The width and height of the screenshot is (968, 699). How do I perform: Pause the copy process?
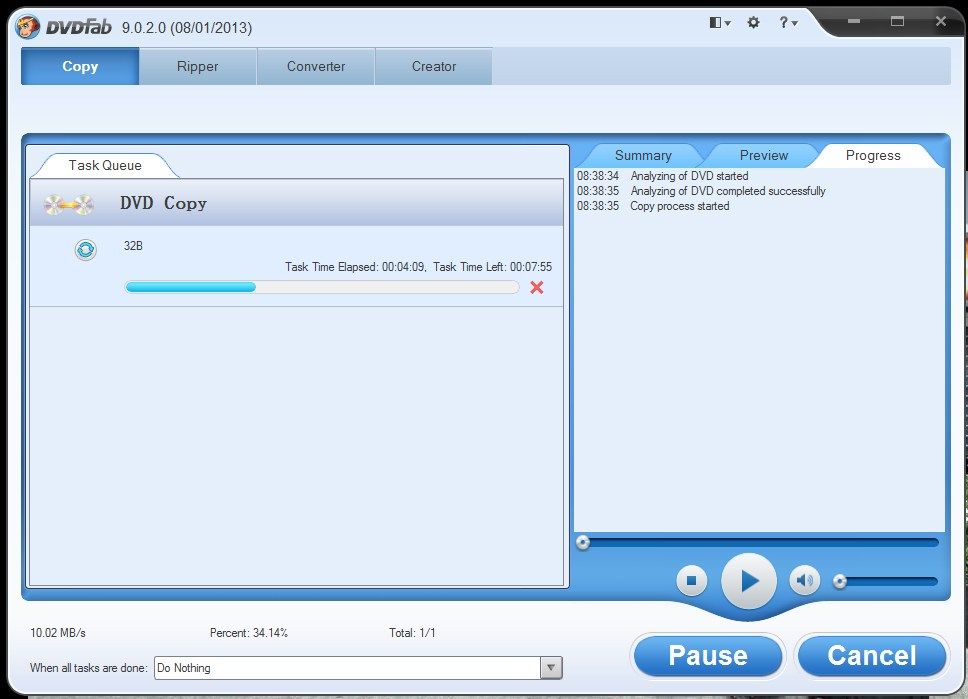click(707, 656)
